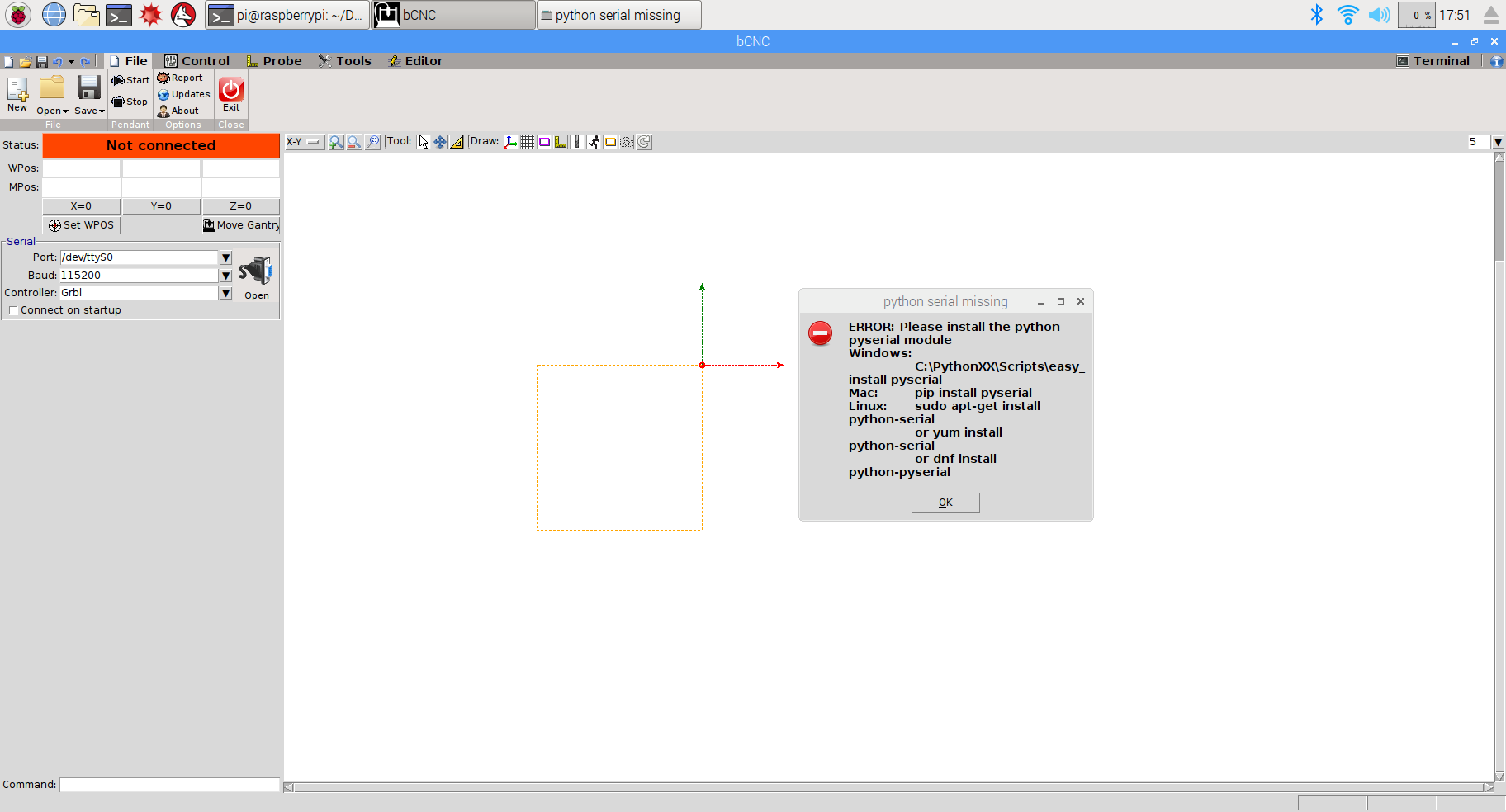
Task: Expand the Controller dropdown arrow
Action: point(226,293)
